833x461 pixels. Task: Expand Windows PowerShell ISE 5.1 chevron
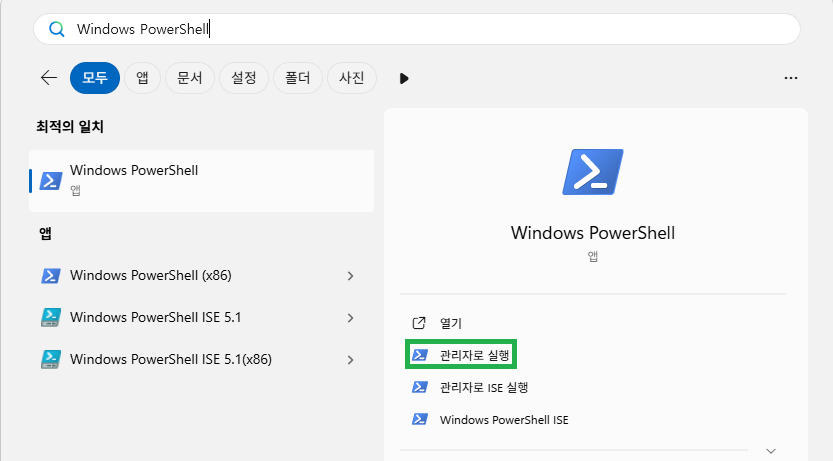tap(350, 318)
